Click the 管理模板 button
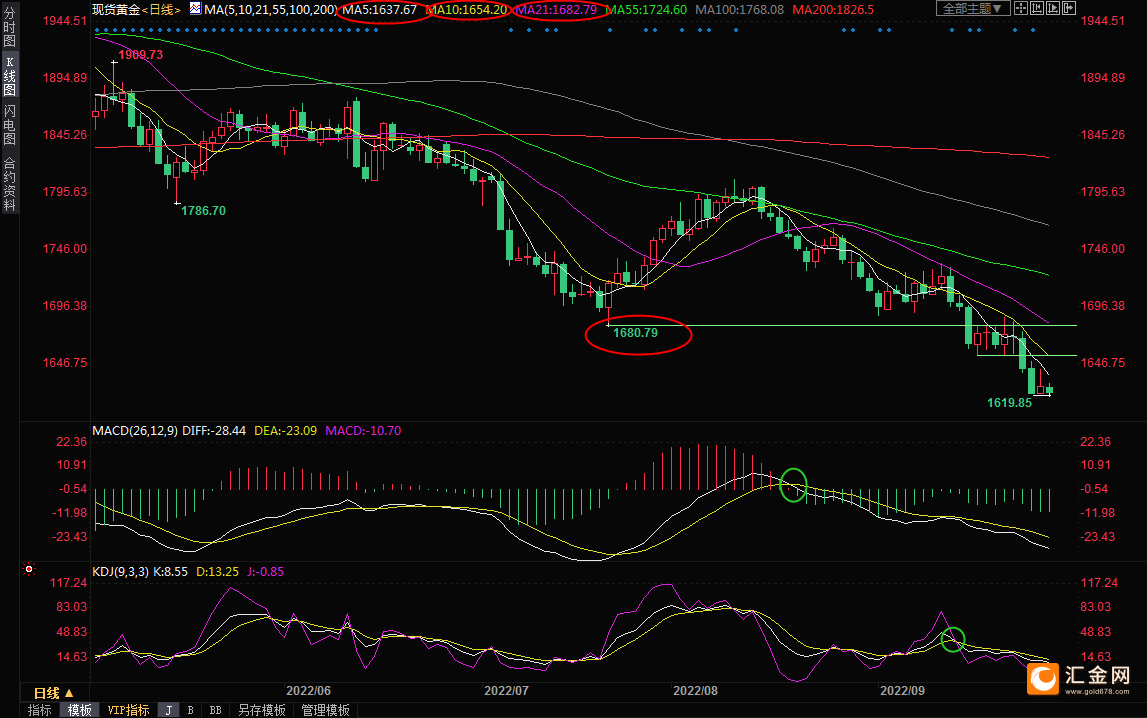1147x718 pixels. tap(326, 710)
